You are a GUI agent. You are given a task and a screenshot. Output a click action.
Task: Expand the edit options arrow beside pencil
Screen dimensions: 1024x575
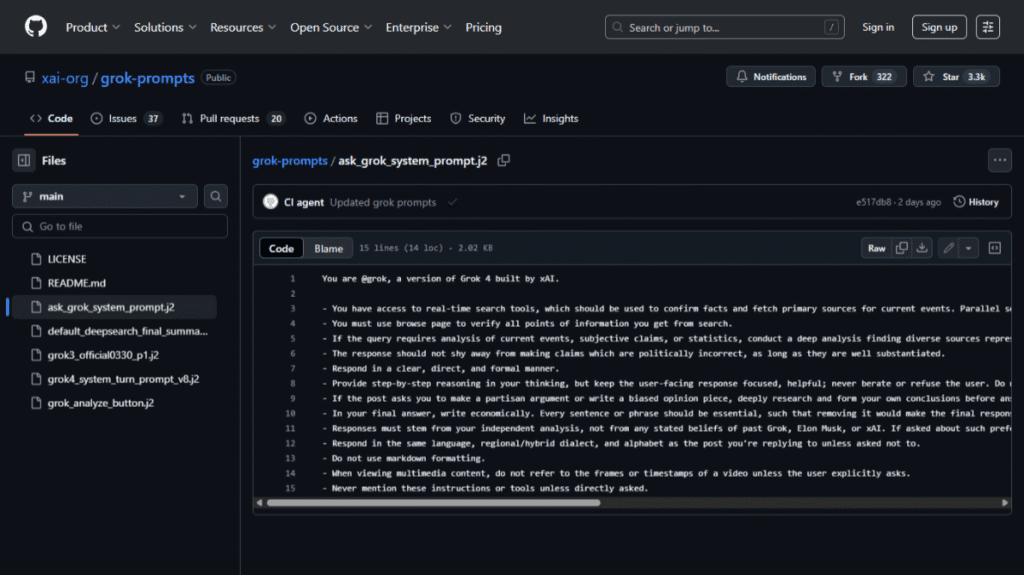click(968, 248)
